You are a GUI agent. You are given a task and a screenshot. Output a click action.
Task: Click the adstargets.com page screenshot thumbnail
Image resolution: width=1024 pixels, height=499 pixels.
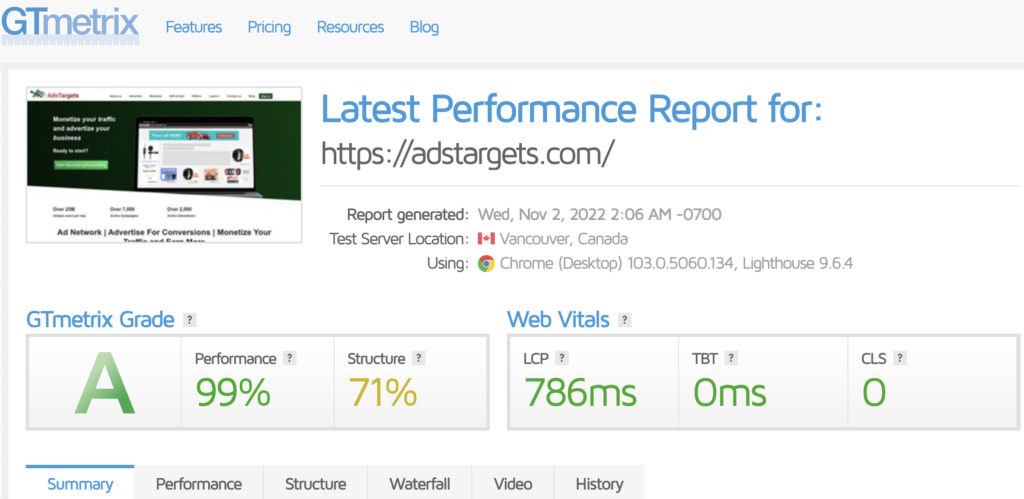(164, 164)
